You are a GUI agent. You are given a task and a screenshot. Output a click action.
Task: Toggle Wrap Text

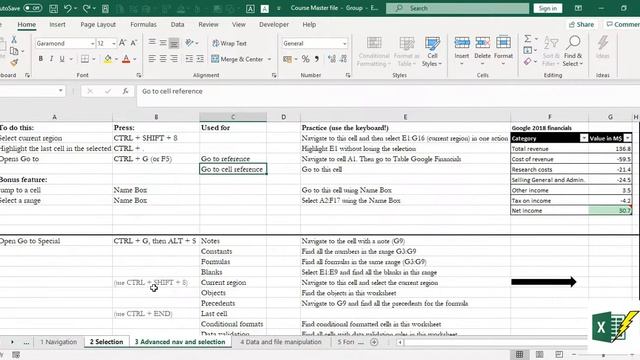tap(229, 43)
